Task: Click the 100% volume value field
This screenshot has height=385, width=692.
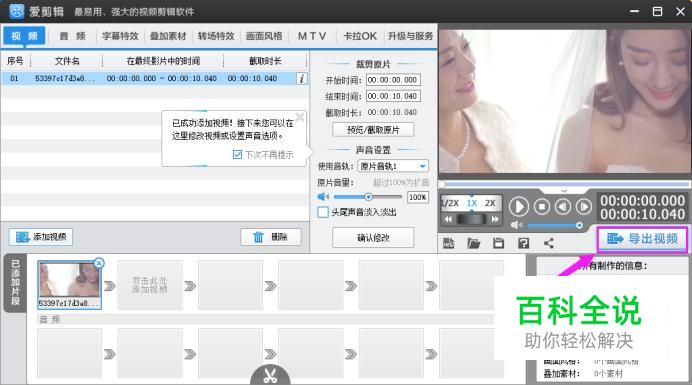Action: click(x=417, y=197)
